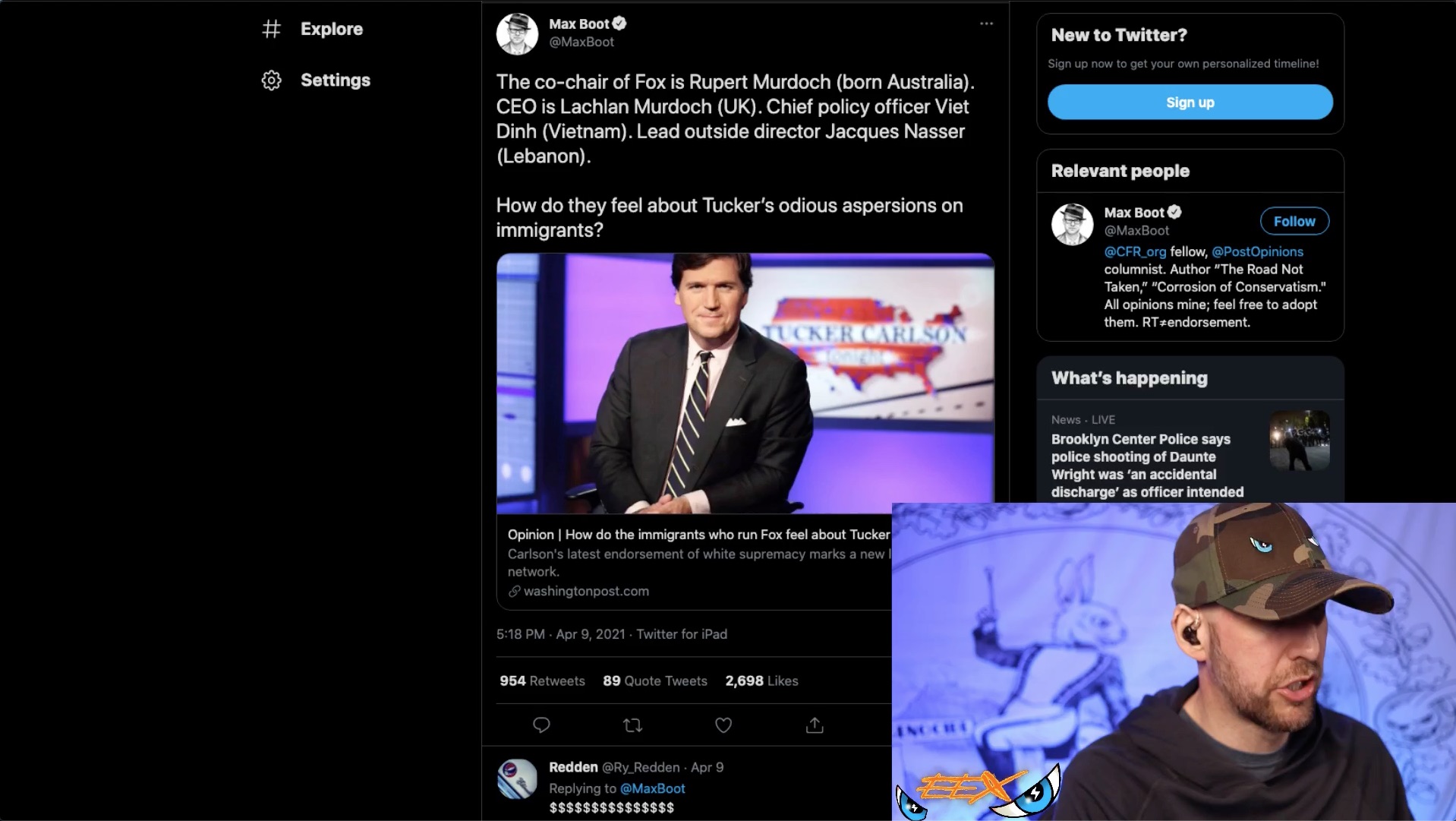Open the tweet's three-dot more menu
This screenshot has height=821, width=1456.
coord(986,24)
